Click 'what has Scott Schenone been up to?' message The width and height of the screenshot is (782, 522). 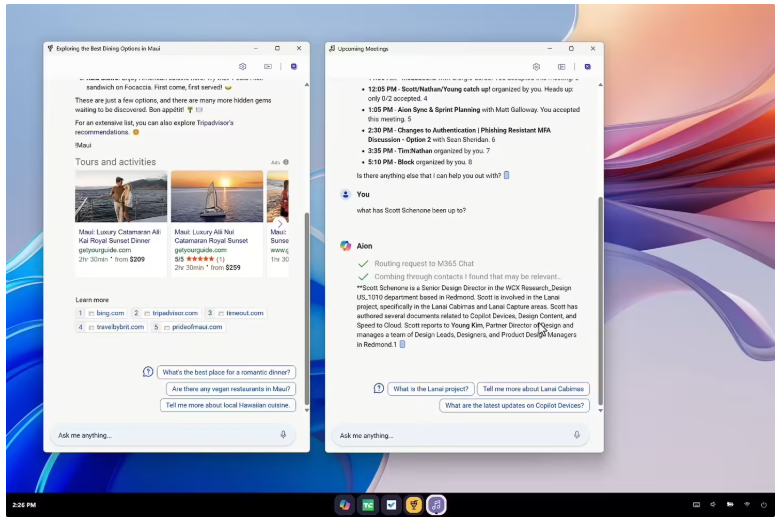point(411,210)
